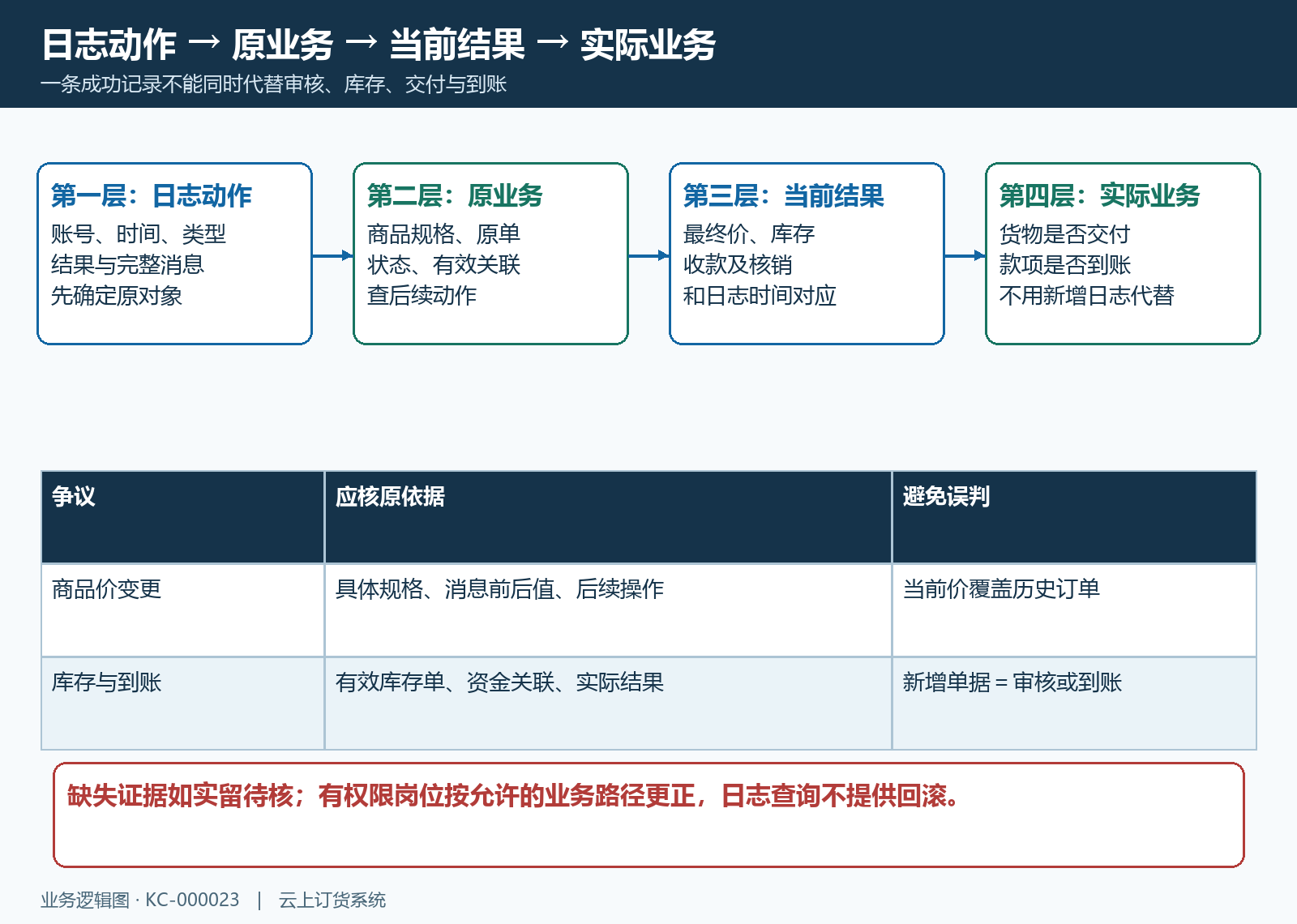1297x924 pixels.
Task: Click heading "第四层：实际业务"
Action: 1100,195
